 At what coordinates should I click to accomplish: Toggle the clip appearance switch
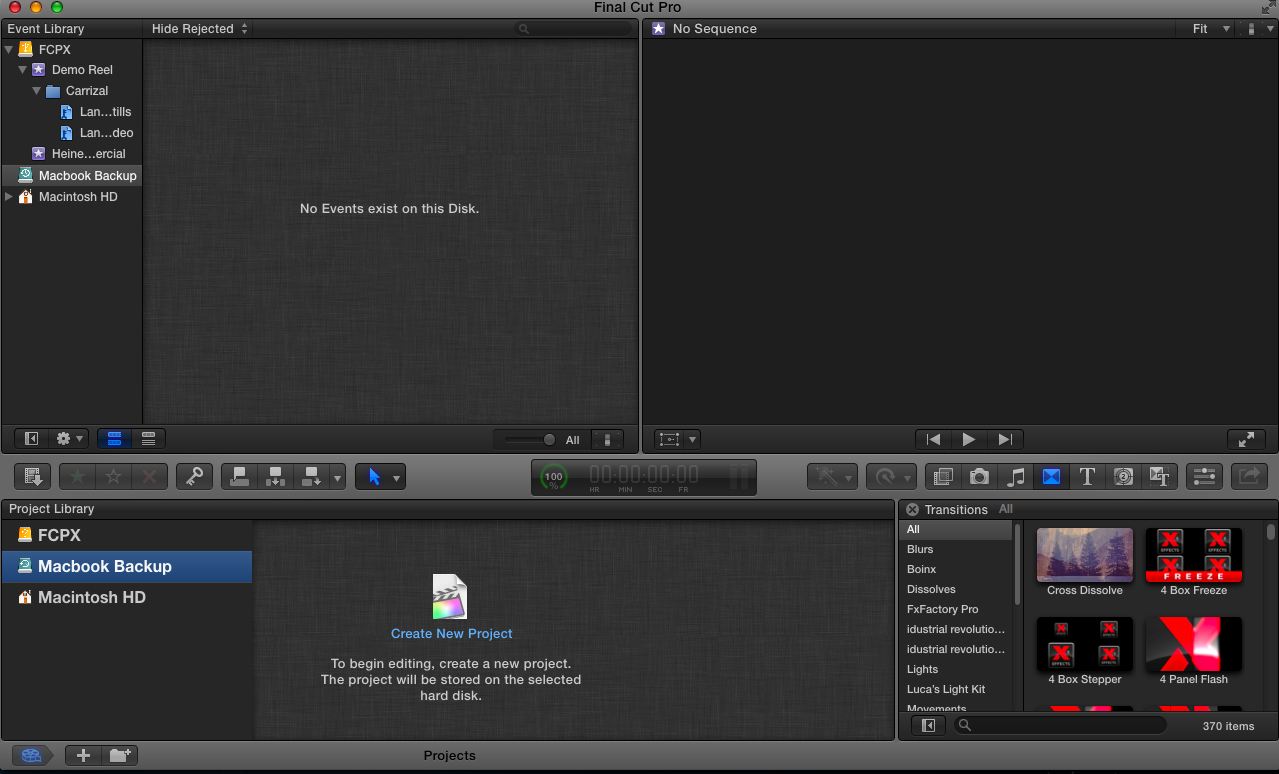click(607, 440)
